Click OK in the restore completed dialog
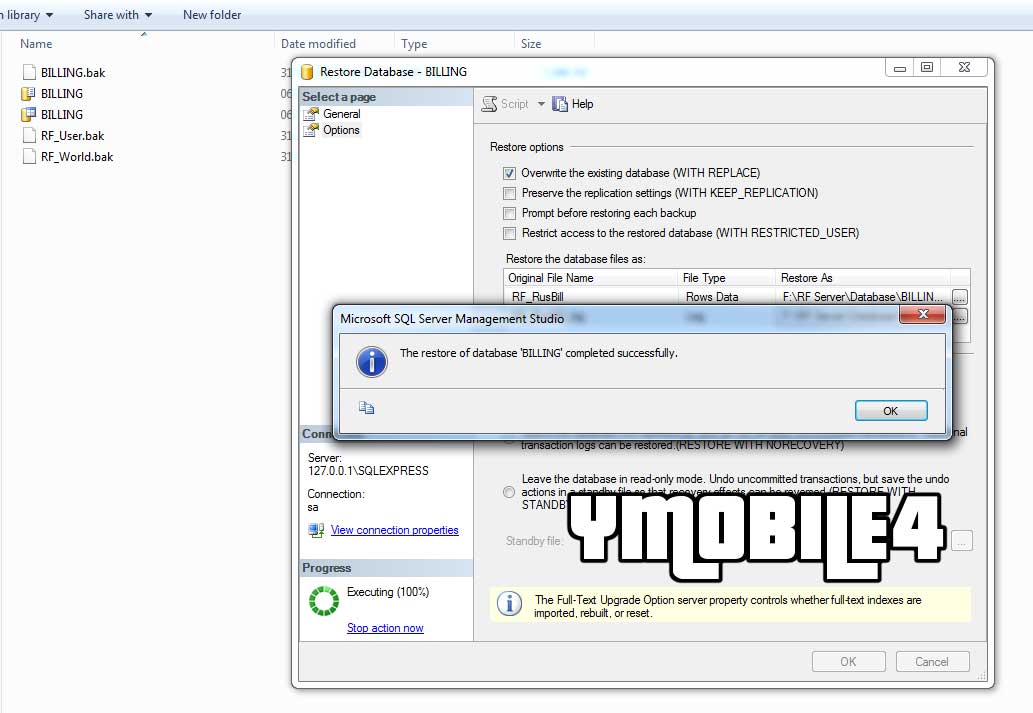The width and height of the screenshot is (1033, 713). [x=891, y=411]
